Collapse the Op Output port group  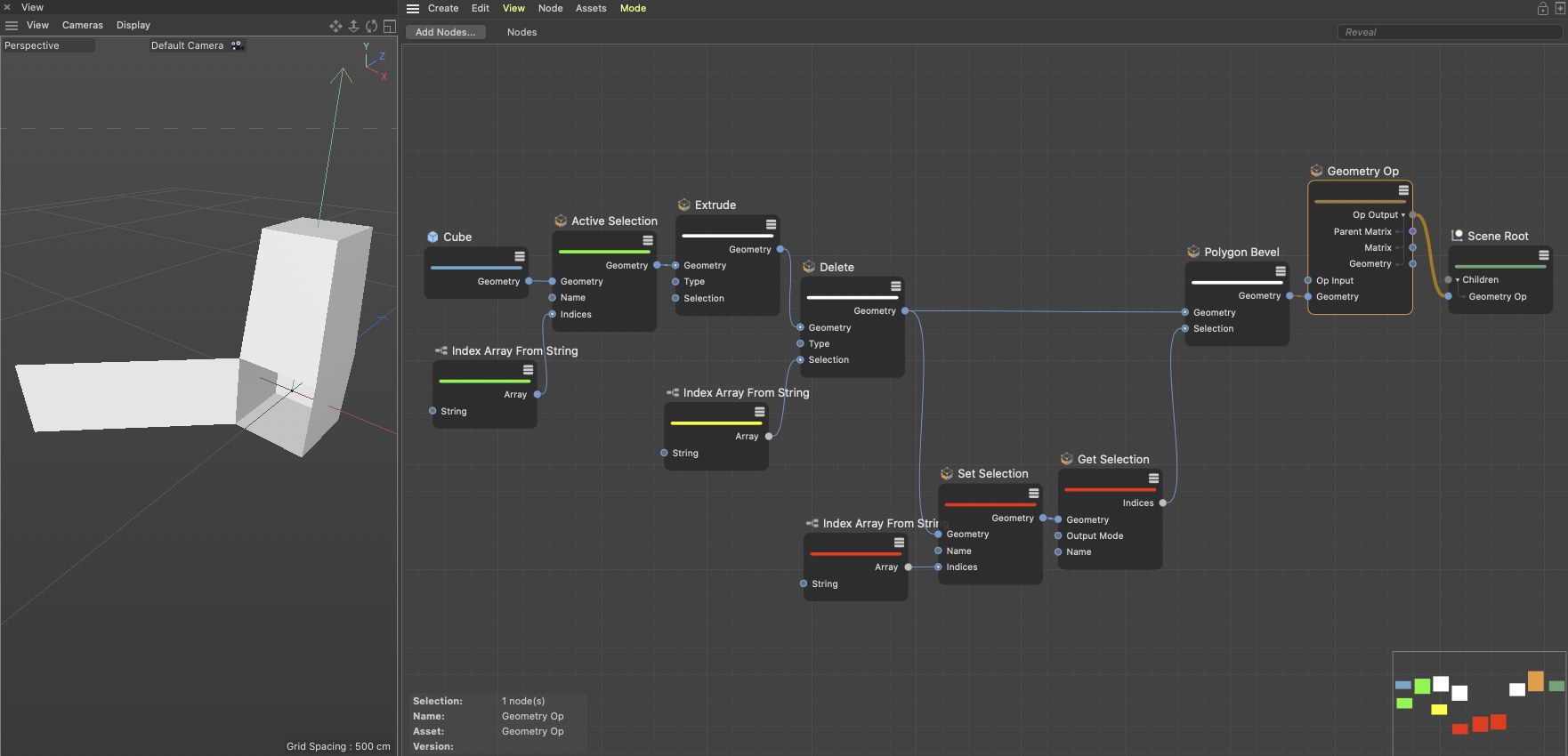(x=1403, y=215)
